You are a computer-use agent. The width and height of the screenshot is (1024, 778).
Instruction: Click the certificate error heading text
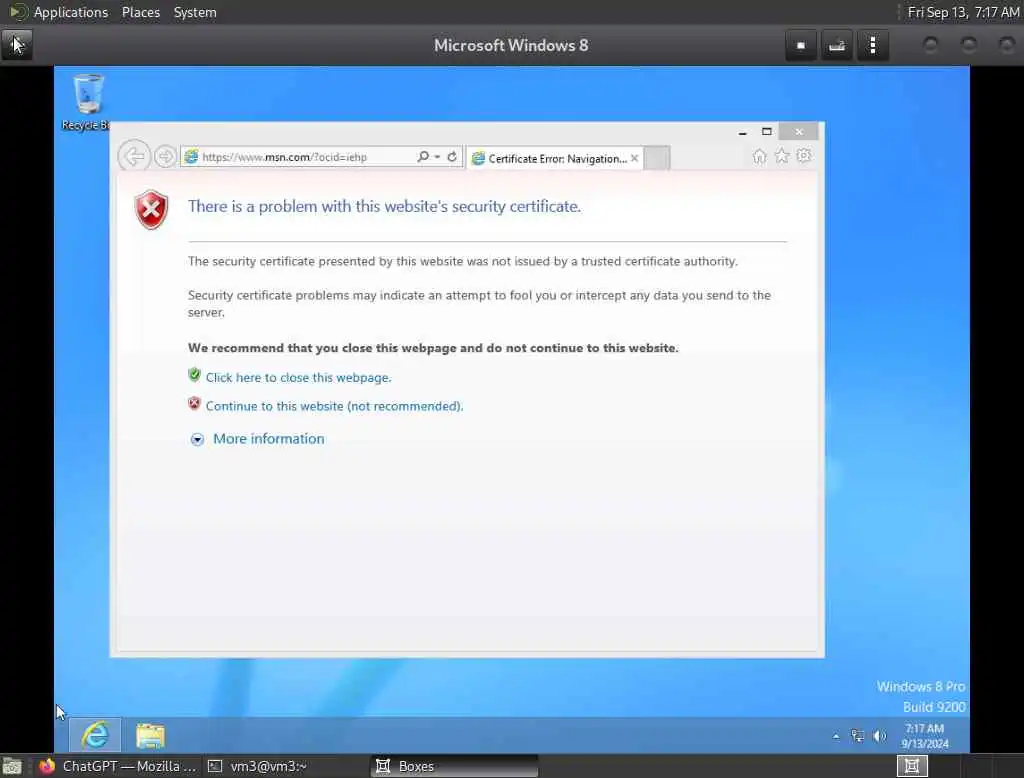384,206
